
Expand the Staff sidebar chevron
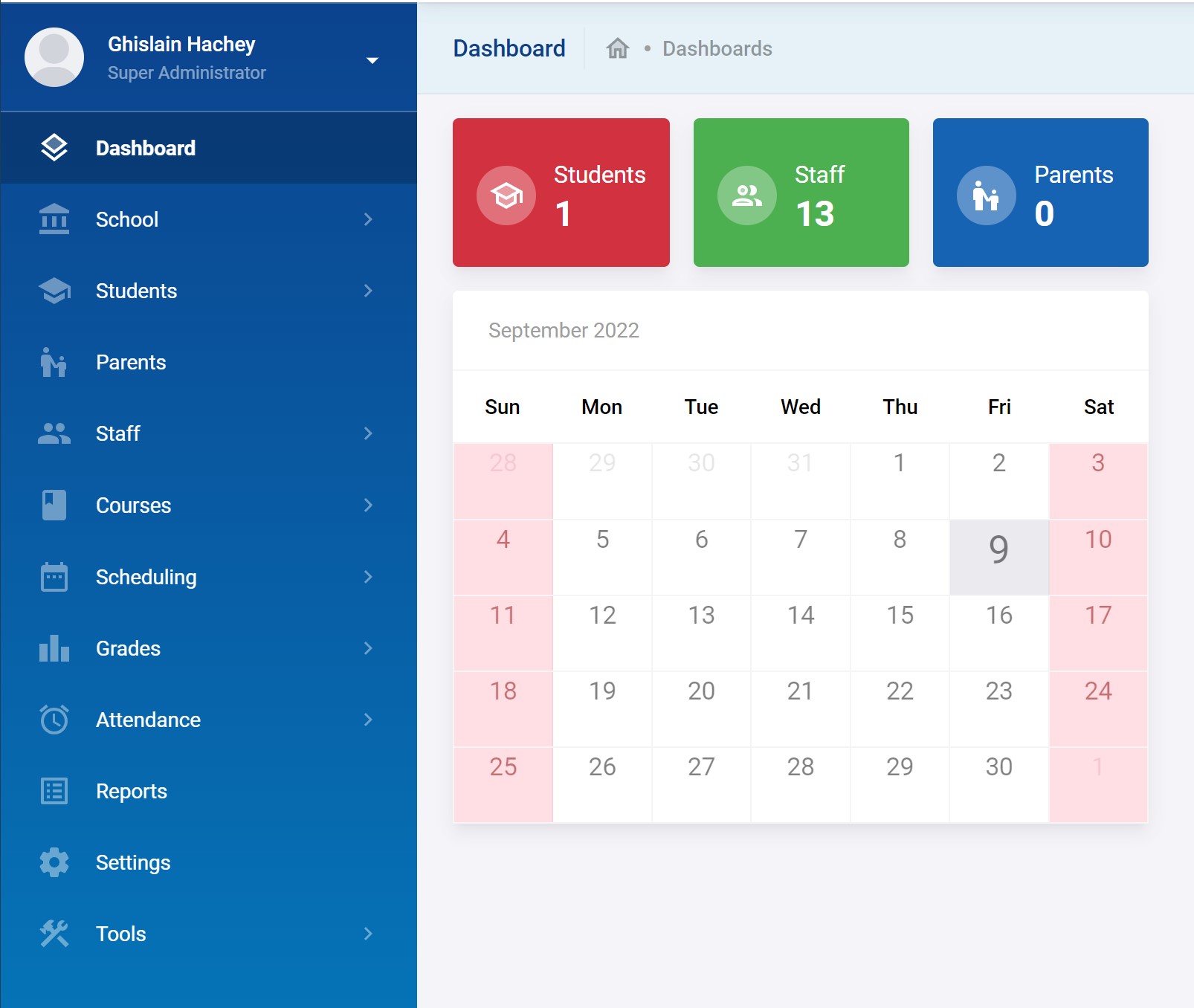[368, 433]
